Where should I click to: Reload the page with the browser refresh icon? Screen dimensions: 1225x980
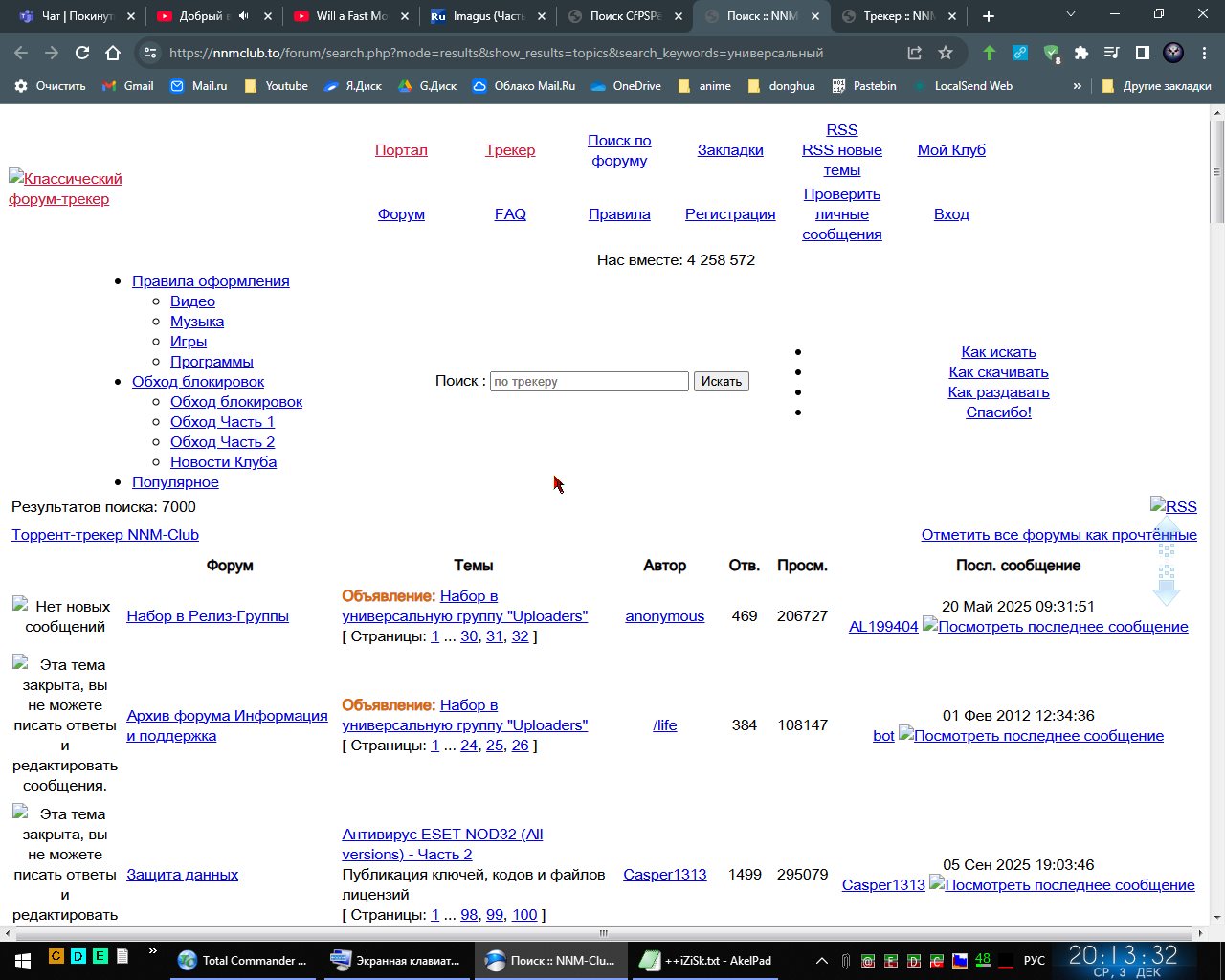click(x=82, y=53)
